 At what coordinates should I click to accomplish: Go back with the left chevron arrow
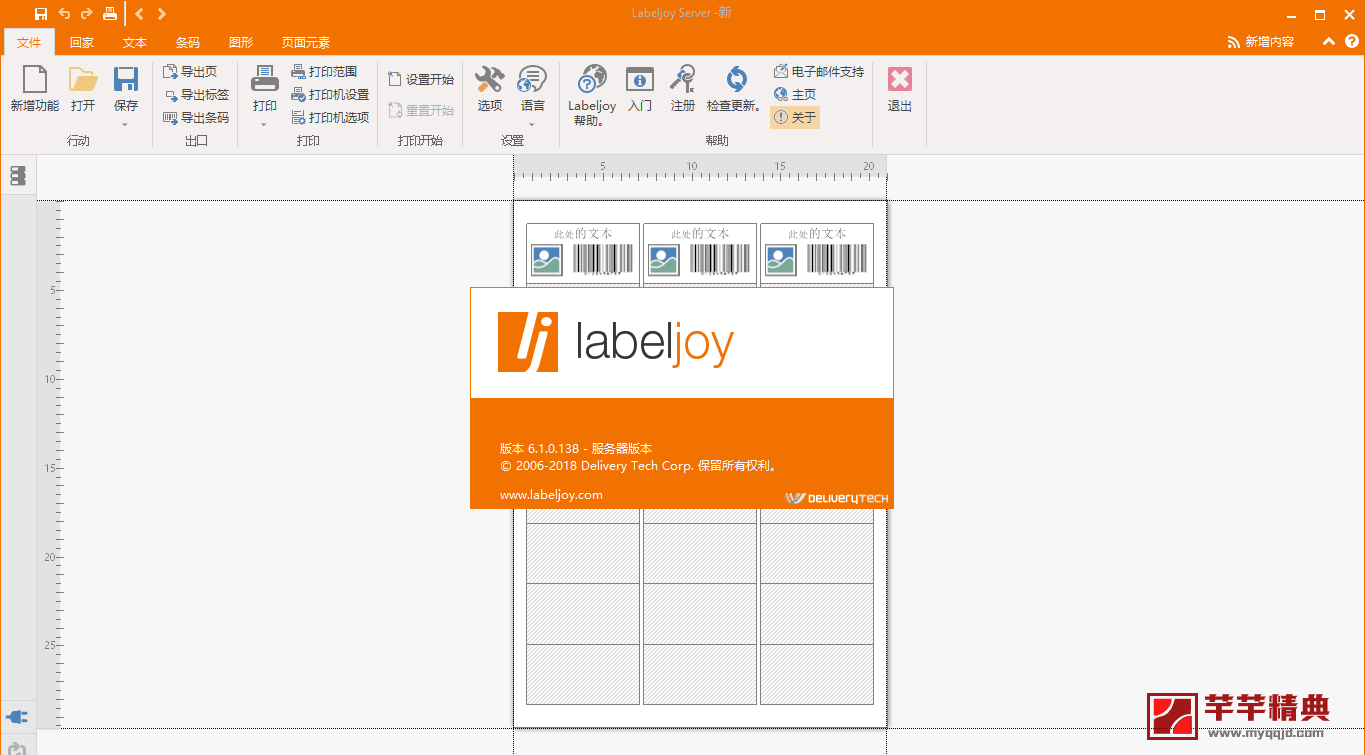pos(139,14)
